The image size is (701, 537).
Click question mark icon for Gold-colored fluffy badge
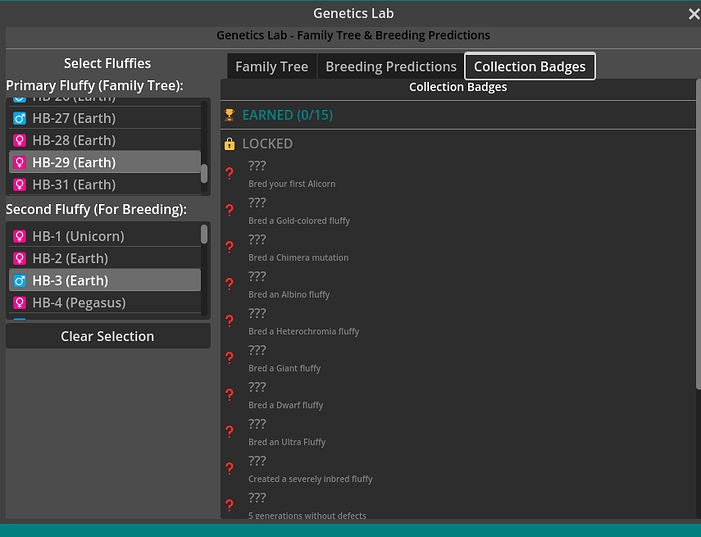(230, 211)
